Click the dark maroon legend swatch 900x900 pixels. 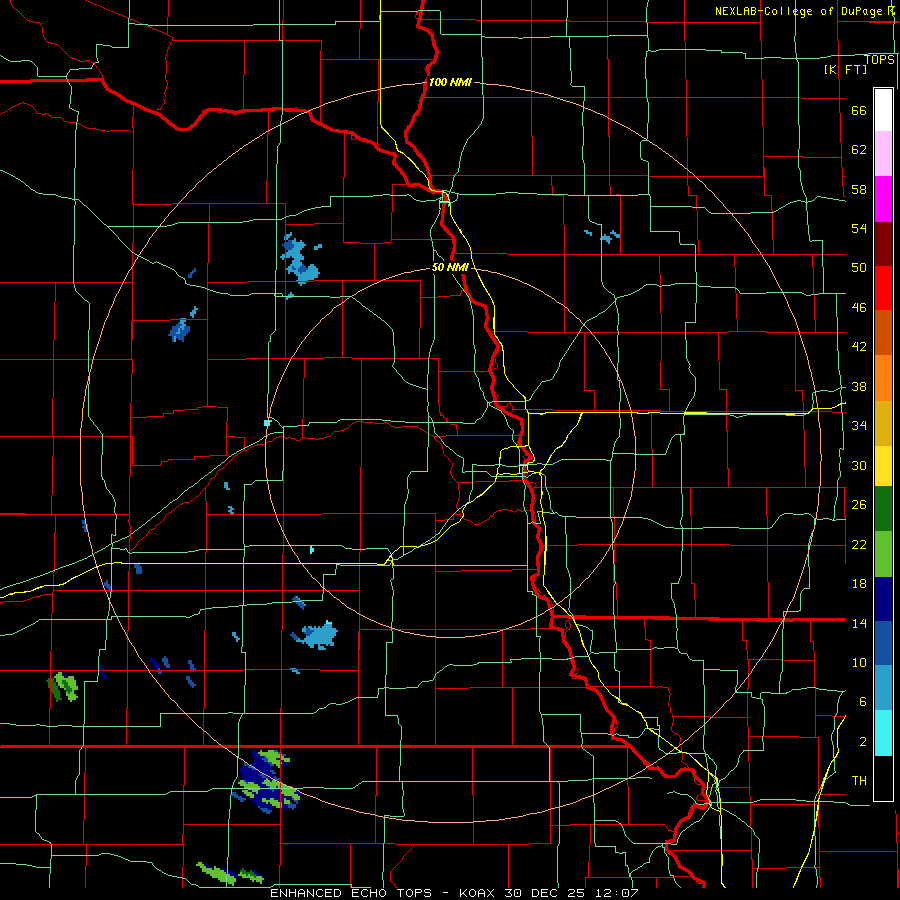pos(883,243)
